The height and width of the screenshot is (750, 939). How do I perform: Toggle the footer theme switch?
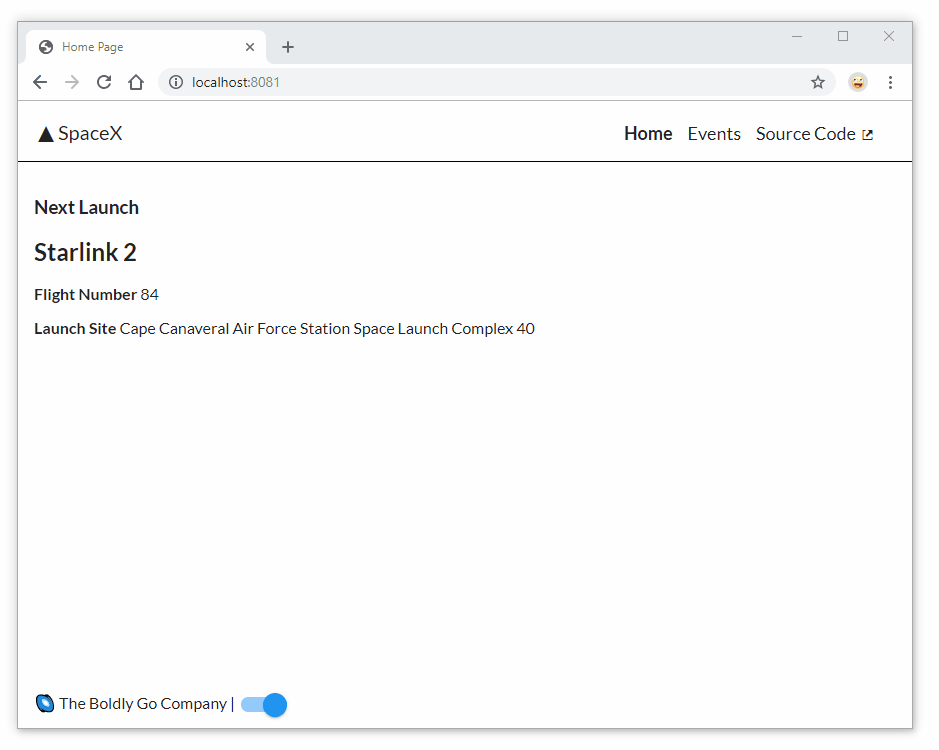263,704
